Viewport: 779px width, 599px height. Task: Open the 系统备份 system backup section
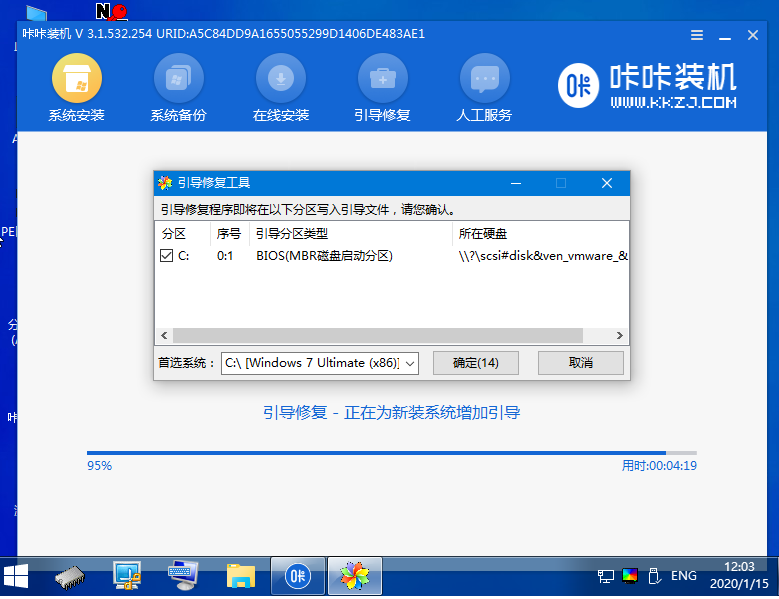click(x=178, y=89)
